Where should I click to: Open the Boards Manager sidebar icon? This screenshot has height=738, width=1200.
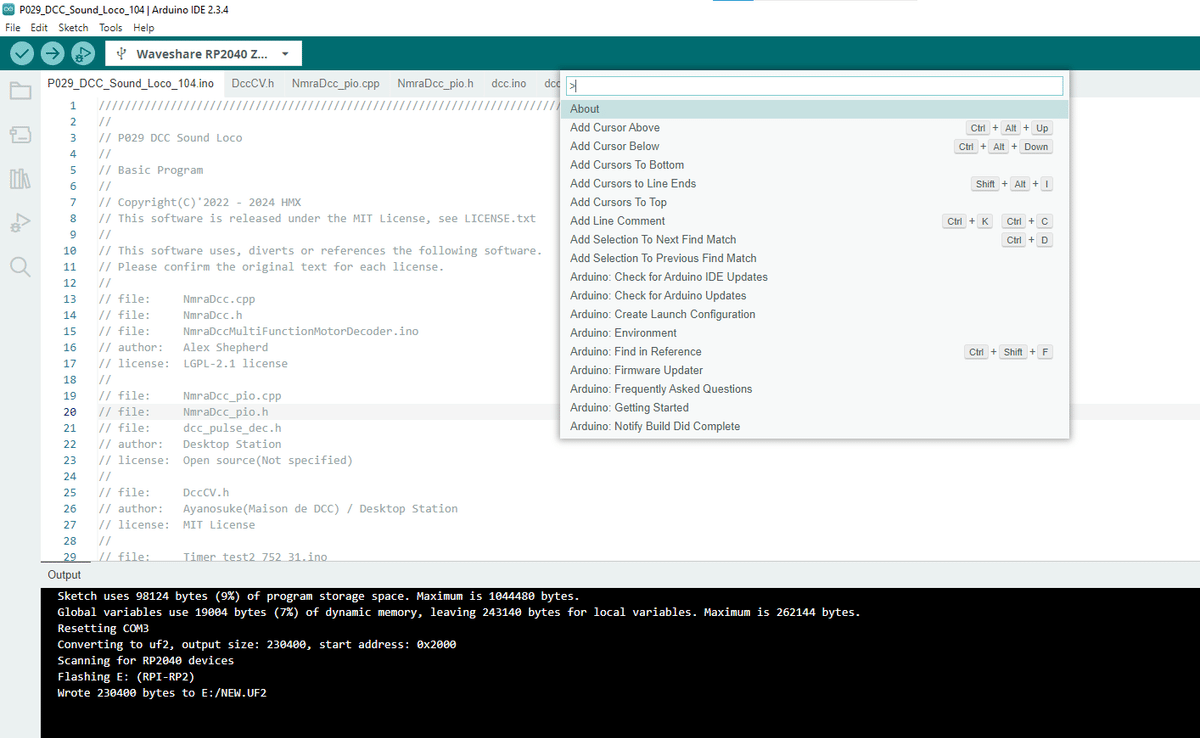(21, 134)
